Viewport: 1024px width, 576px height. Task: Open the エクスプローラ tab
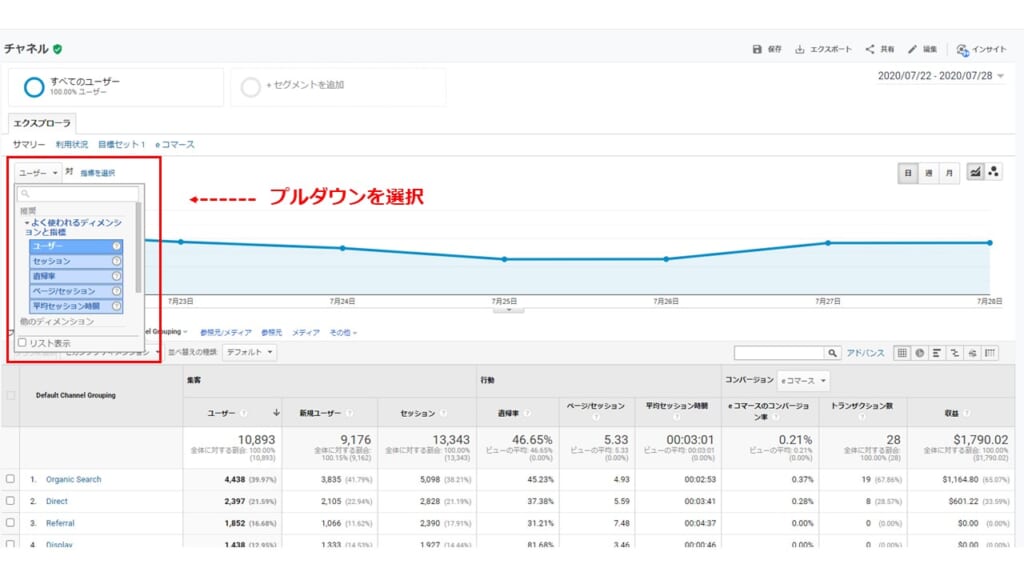pyautogui.click(x=42, y=123)
